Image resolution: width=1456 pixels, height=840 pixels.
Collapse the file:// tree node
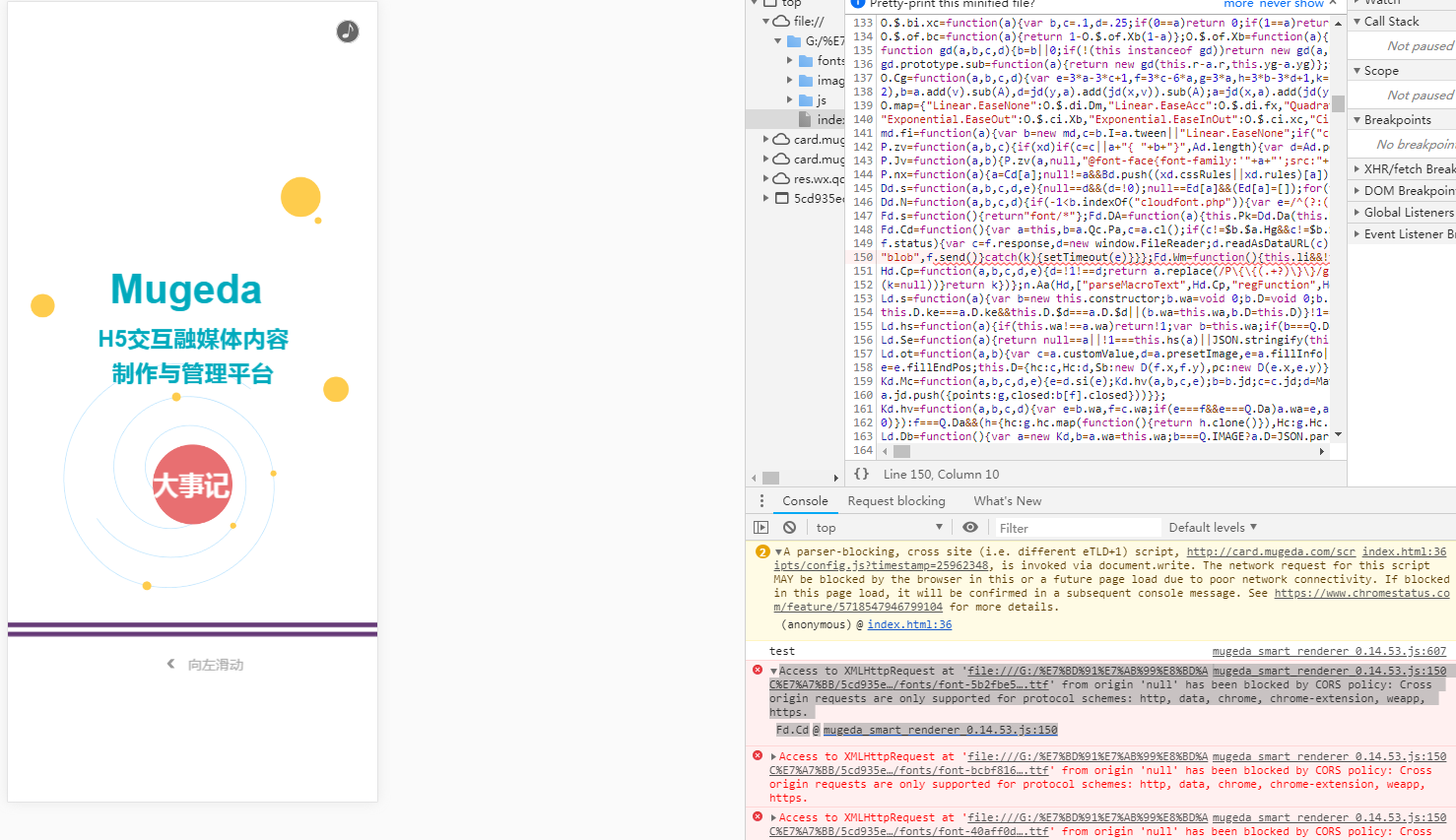click(765, 21)
